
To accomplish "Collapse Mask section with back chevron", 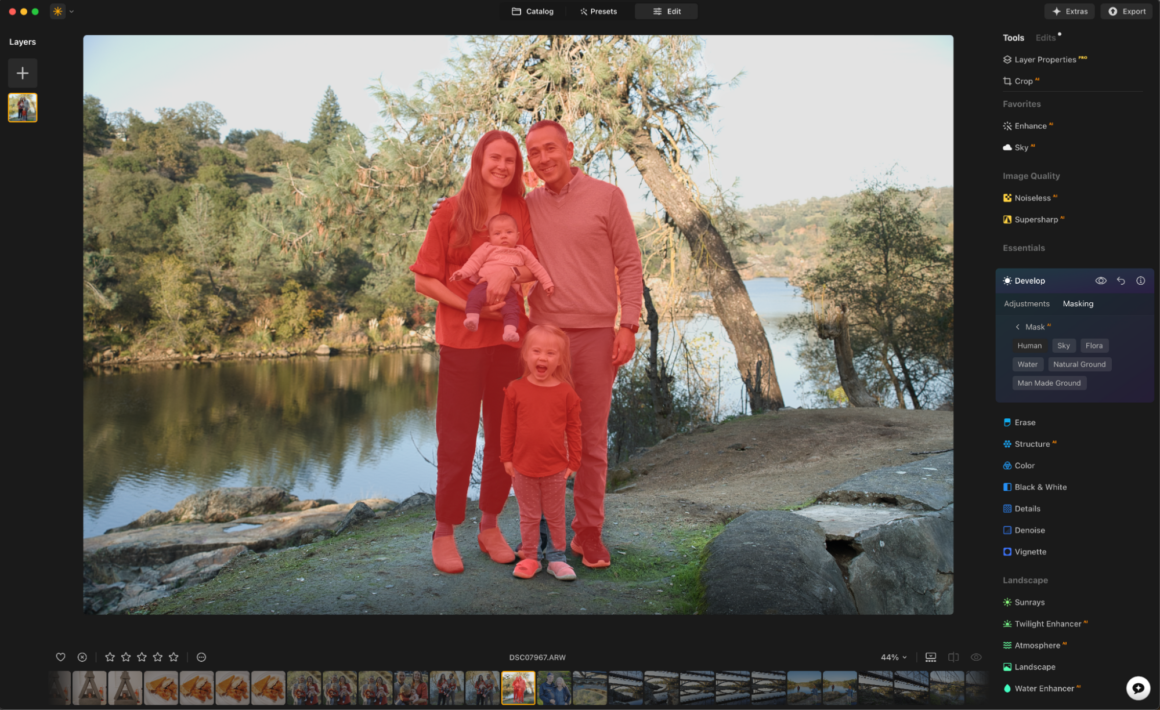I will point(1017,327).
